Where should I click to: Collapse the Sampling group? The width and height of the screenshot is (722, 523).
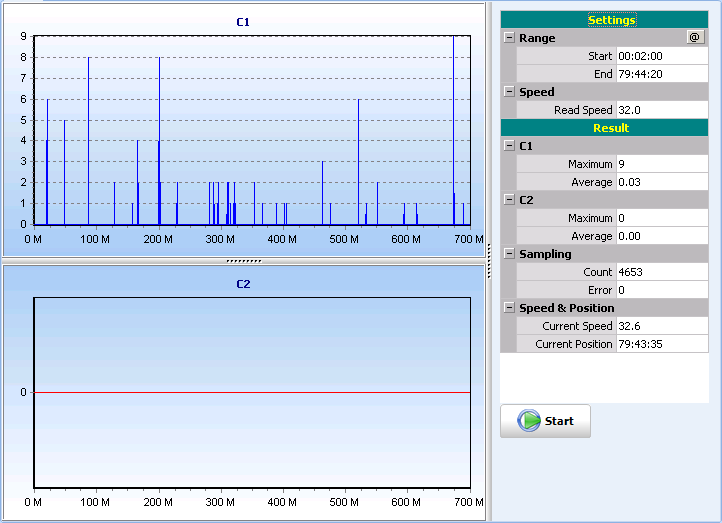tap(509, 254)
